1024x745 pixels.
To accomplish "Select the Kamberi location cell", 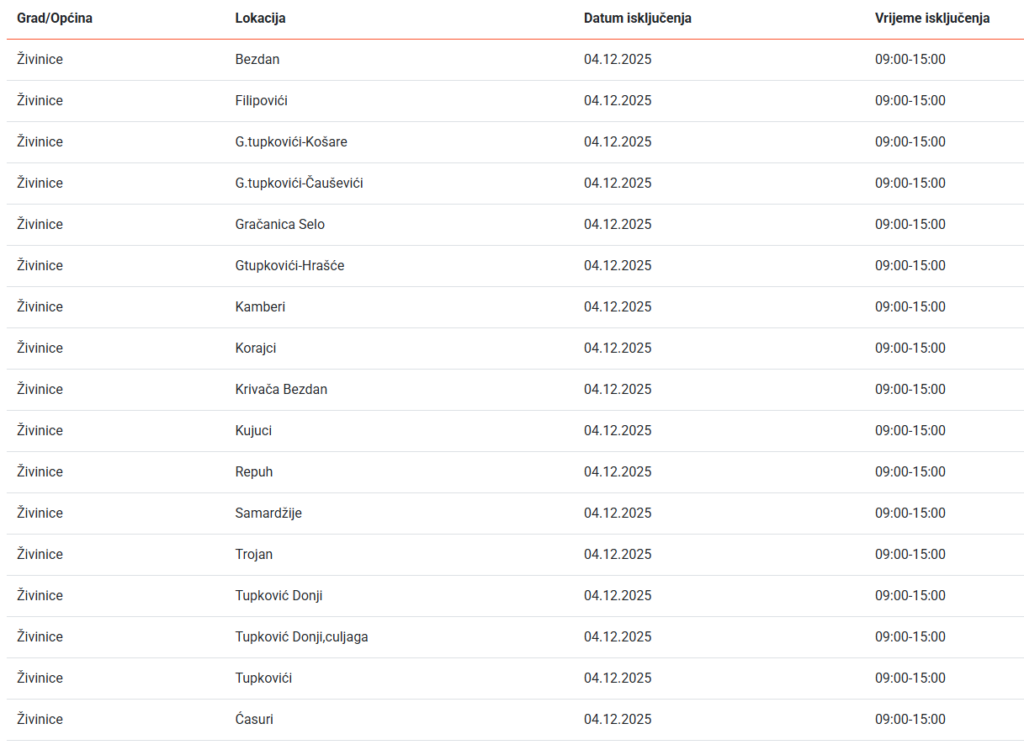I will click(x=260, y=307).
